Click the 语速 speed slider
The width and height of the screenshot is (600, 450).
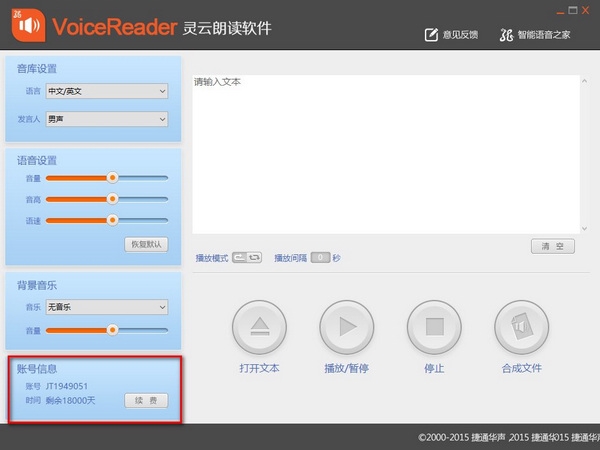tap(107, 220)
